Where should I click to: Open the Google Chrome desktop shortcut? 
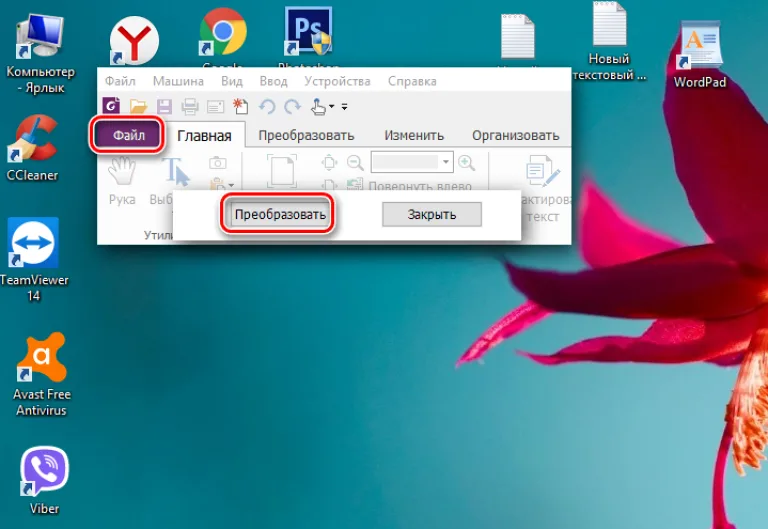pos(223,32)
